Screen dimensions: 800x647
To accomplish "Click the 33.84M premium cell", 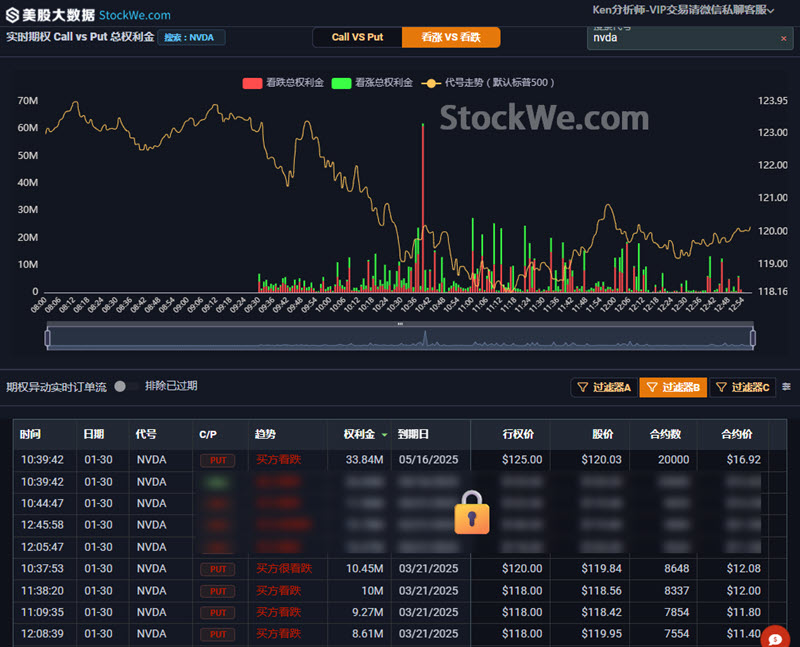I will click(364, 460).
